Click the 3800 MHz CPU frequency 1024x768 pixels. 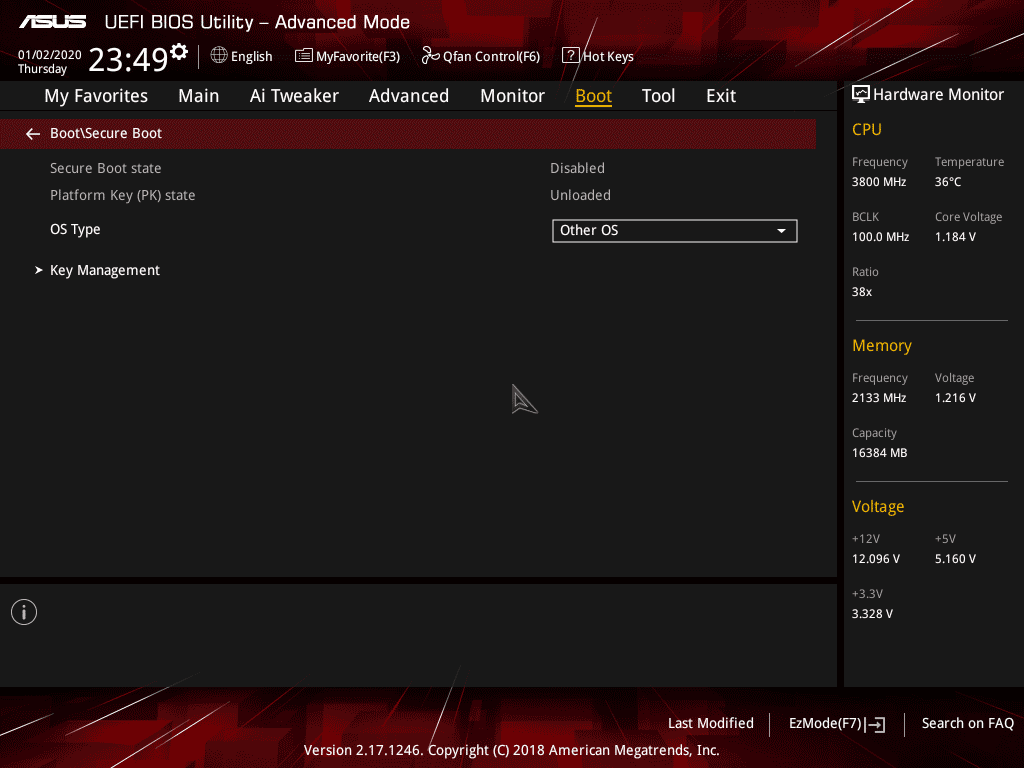[x=879, y=182]
